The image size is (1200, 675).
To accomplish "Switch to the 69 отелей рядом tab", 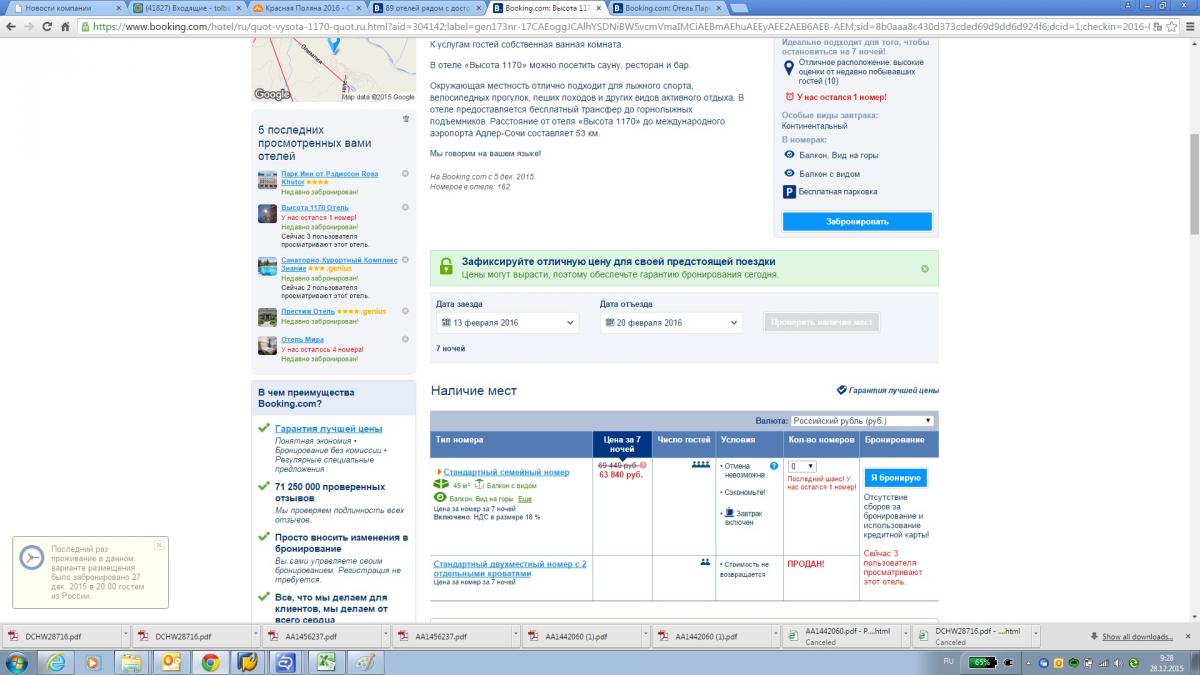I will point(427,8).
